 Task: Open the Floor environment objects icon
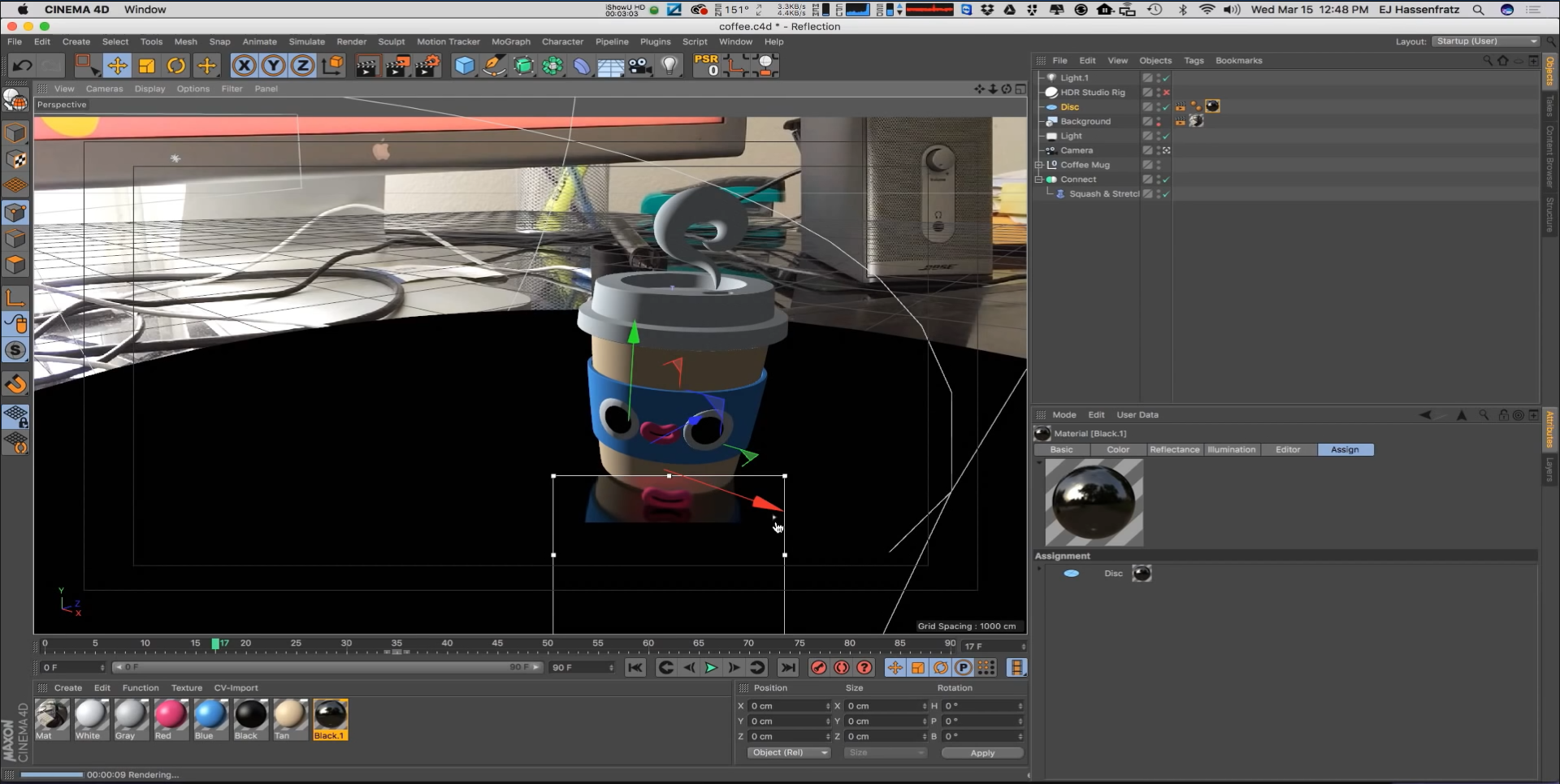click(x=610, y=66)
